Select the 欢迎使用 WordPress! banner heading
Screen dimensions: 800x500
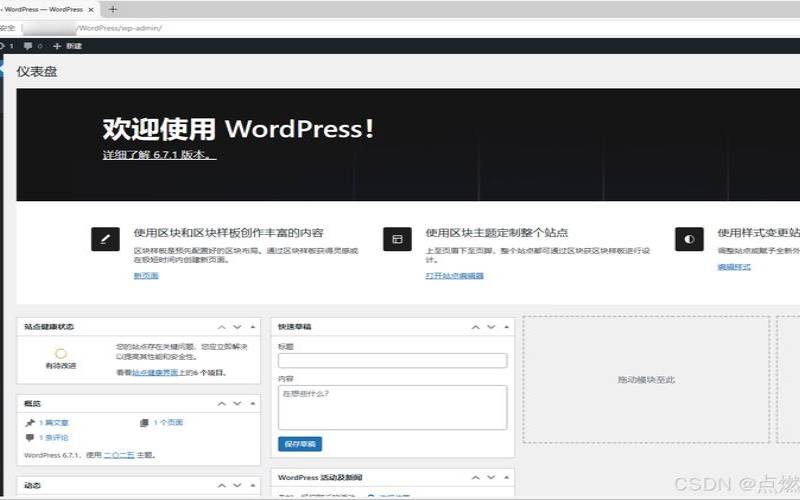(239, 129)
